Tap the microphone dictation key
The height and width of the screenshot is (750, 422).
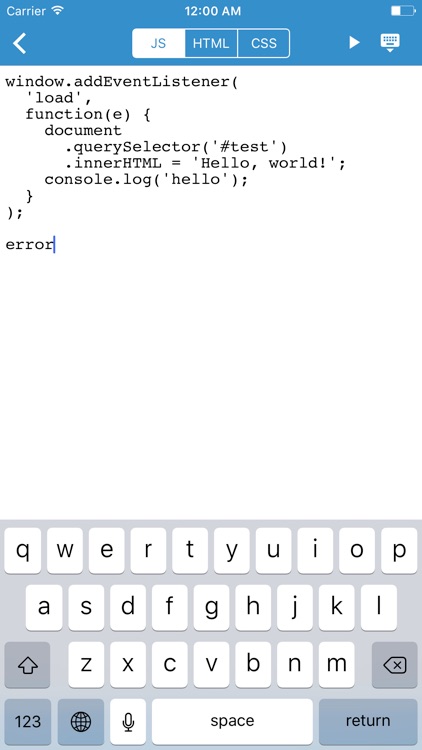(128, 721)
